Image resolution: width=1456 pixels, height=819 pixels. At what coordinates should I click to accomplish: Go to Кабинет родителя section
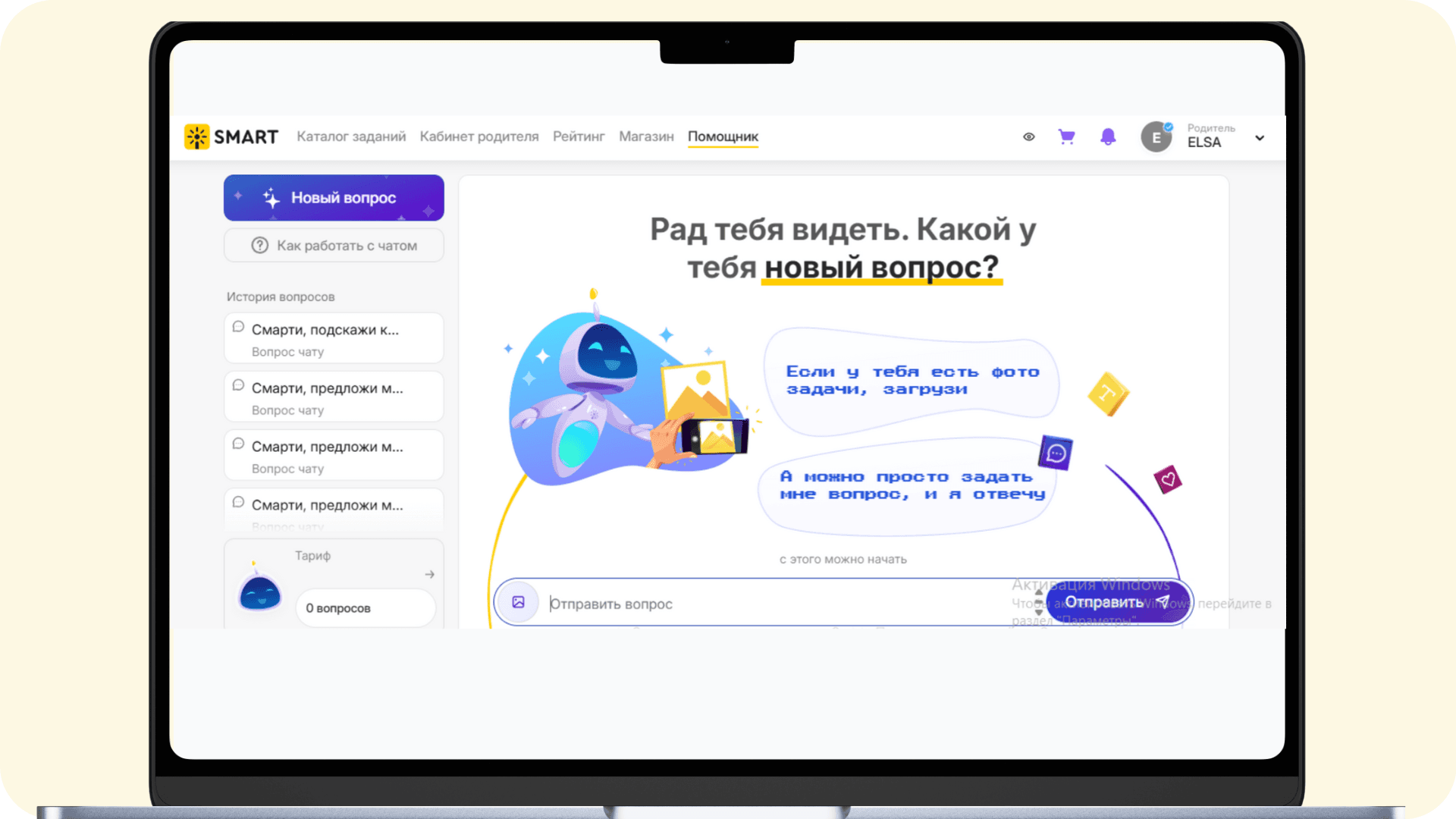(479, 136)
